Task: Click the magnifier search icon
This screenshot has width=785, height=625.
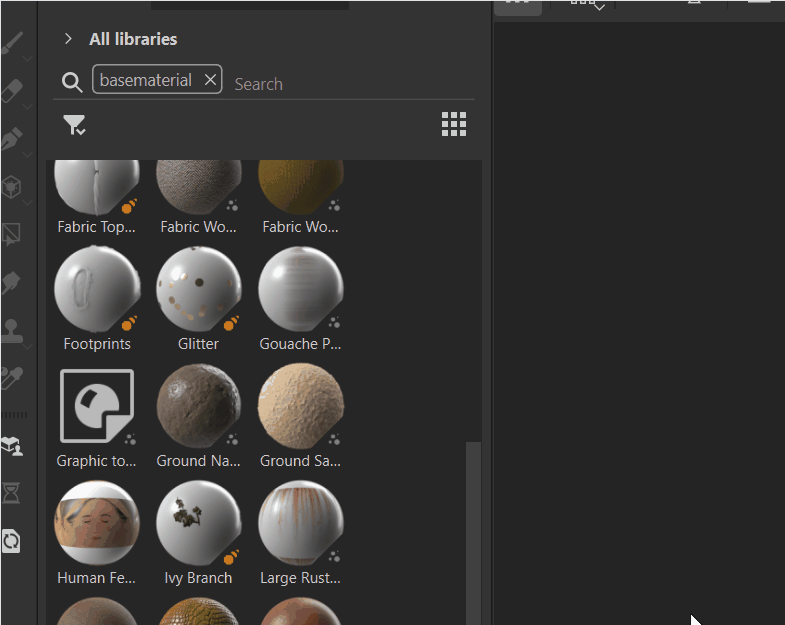Action: (72, 82)
